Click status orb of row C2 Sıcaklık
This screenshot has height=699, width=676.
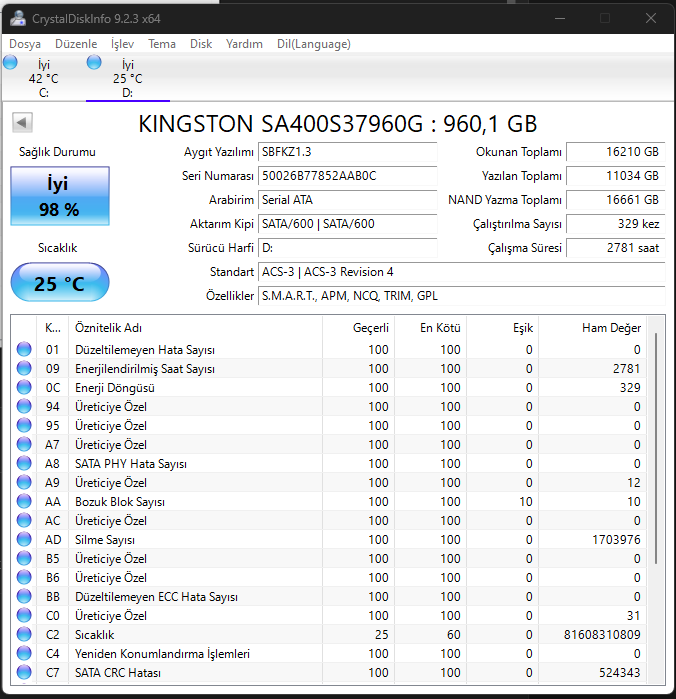click(24, 634)
